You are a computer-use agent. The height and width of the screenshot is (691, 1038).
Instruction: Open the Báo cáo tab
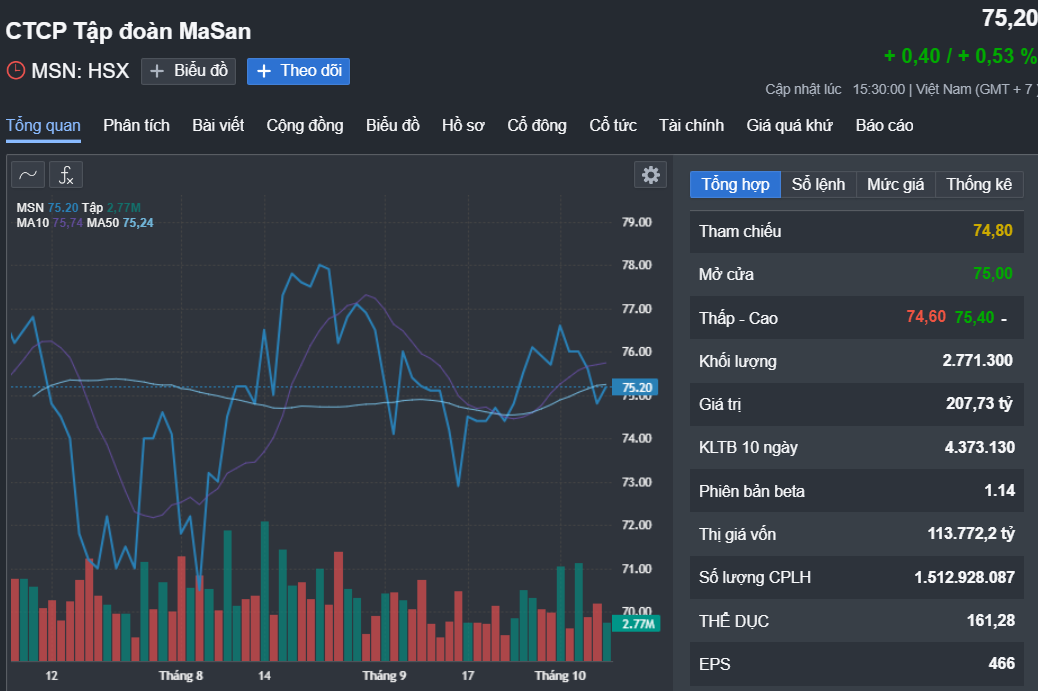pyautogui.click(x=884, y=125)
